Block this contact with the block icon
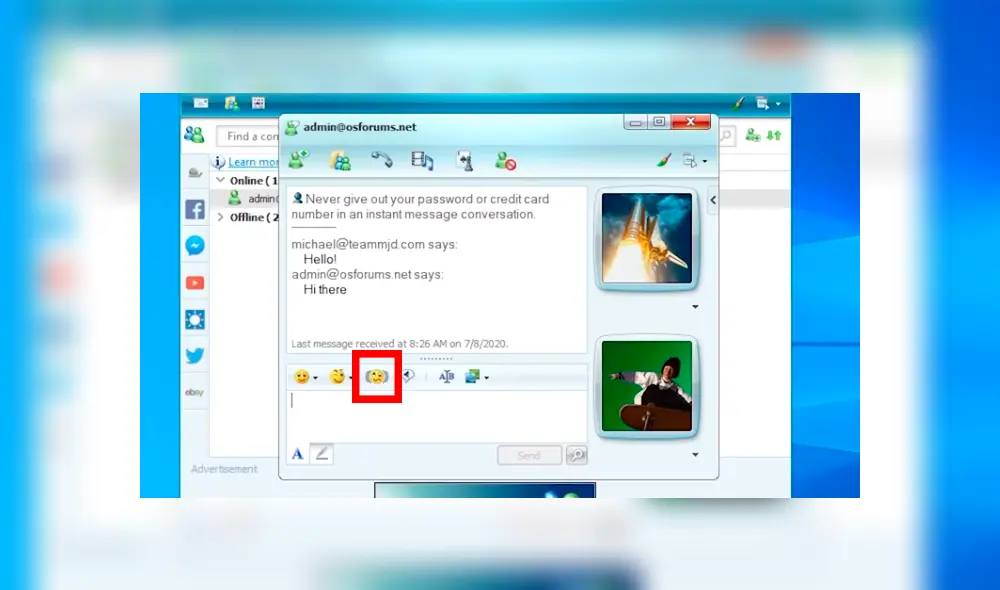 tap(505, 160)
